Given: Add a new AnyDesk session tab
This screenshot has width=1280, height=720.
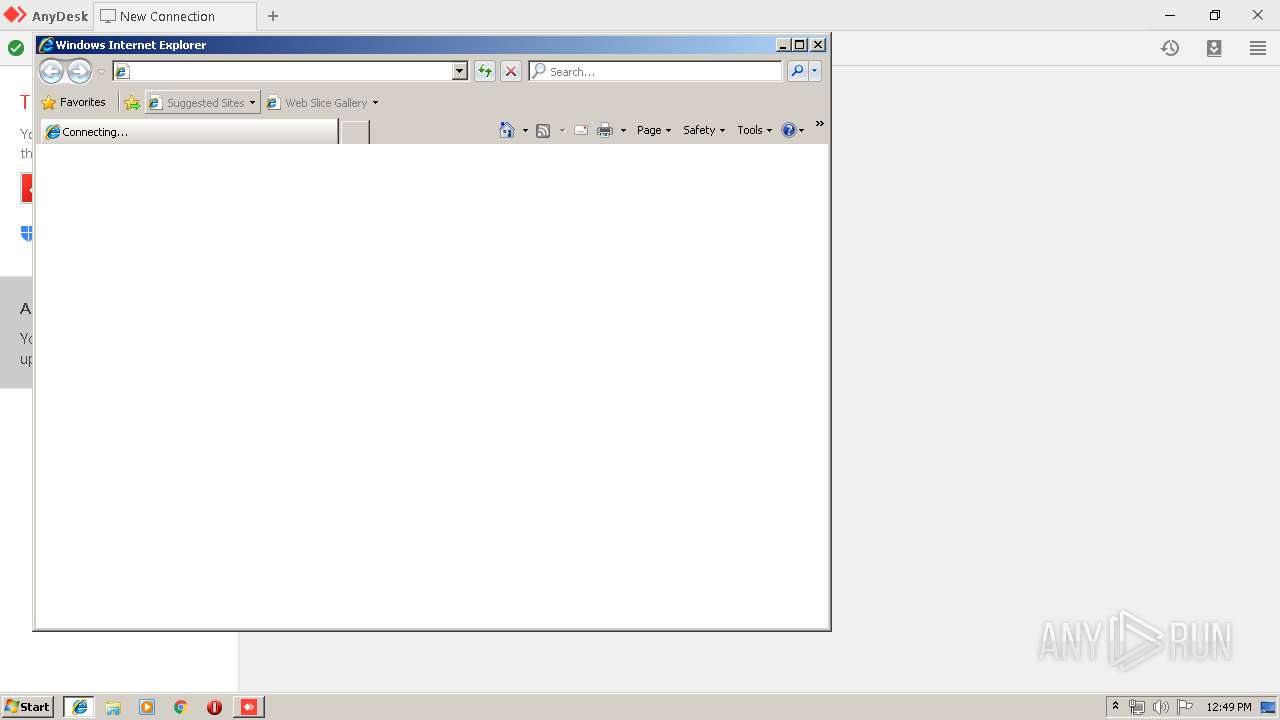Looking at the screenshot, I should [x=273, y=16].
